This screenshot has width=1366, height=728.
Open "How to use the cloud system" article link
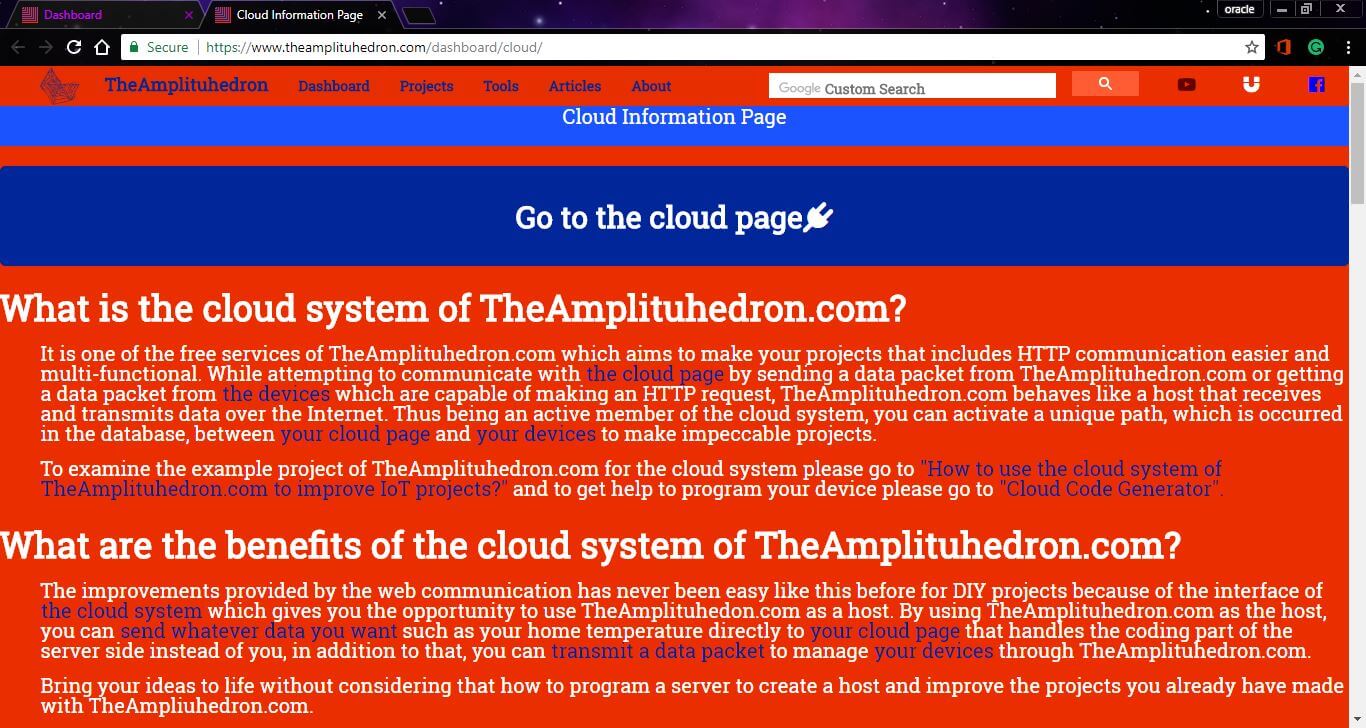click(x=631, y=479)
